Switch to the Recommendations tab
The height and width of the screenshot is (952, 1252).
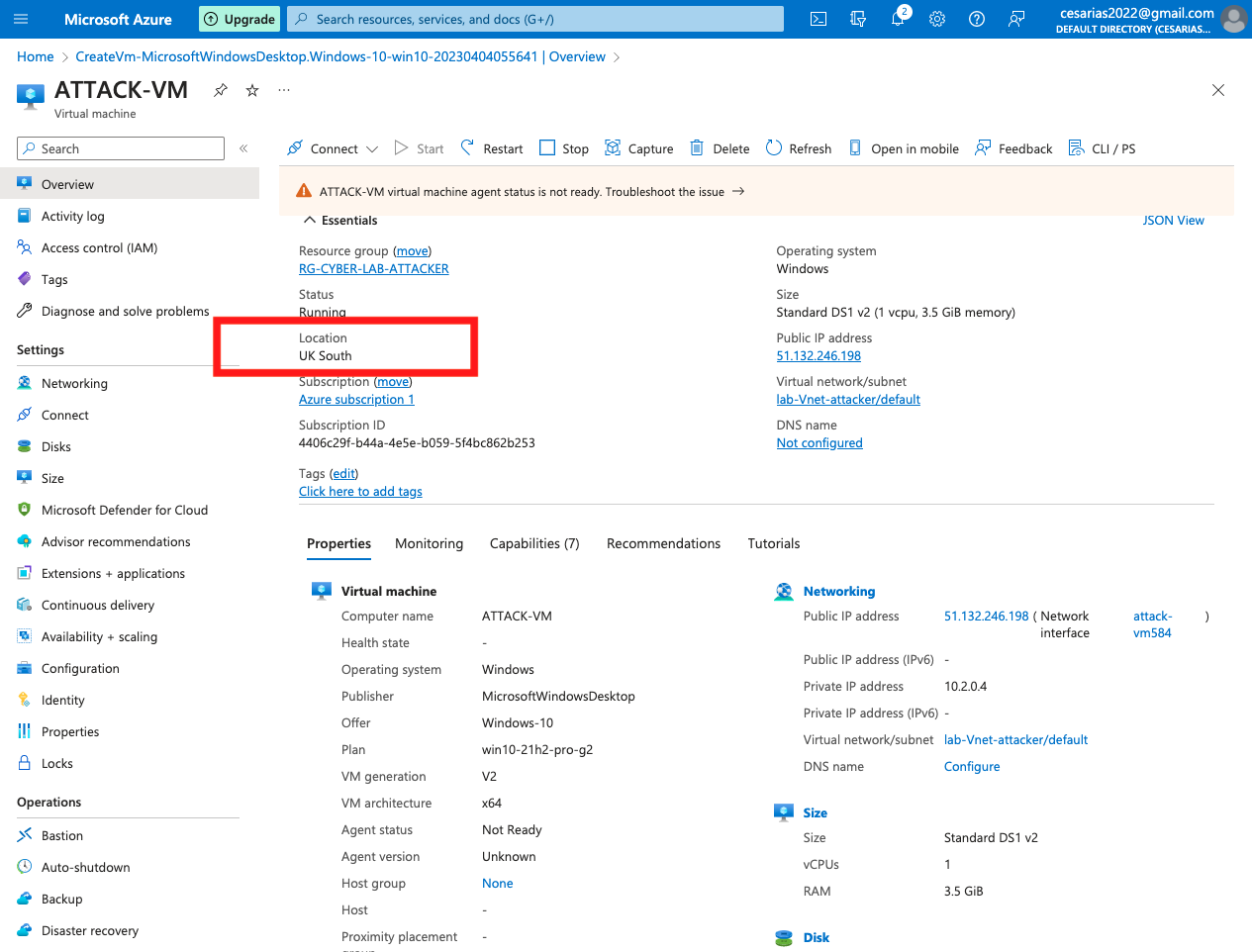663,543
